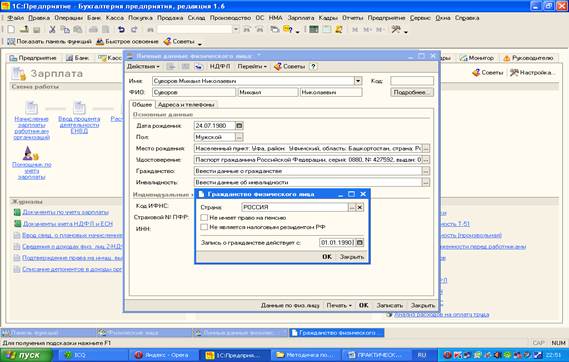The width and height of the screenshot is (569, 362).
Task: Click the help question mark in dialog toolbar
Action: 314,66
